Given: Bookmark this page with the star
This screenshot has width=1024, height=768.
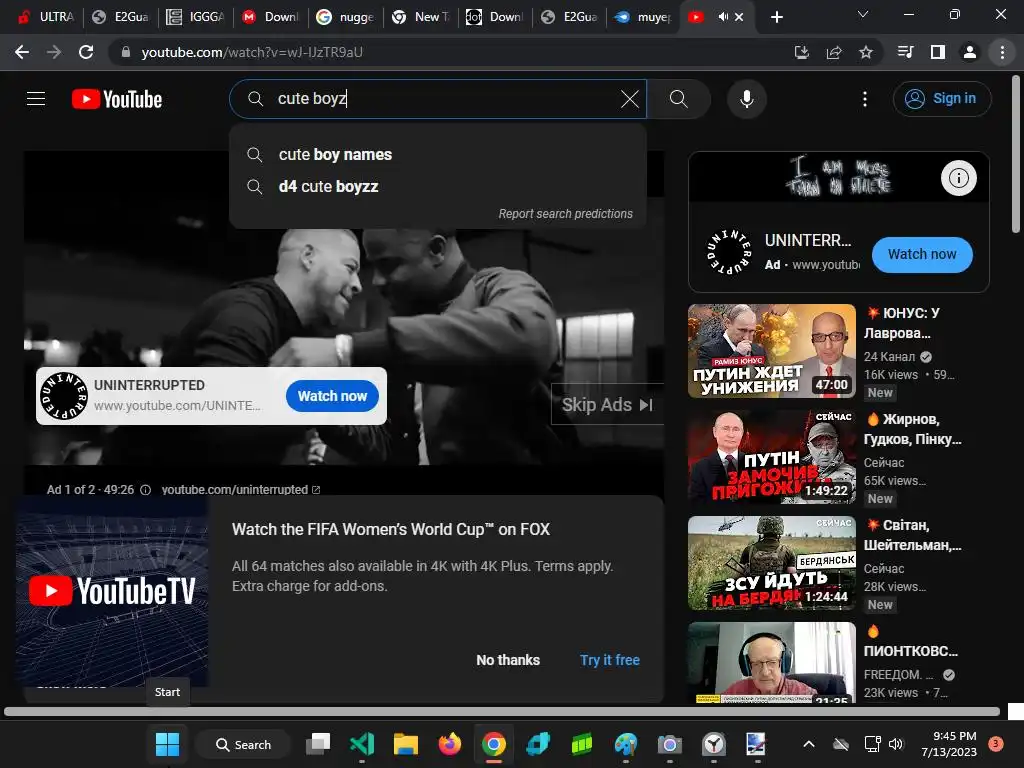Looking at the screenshot, I should click(866, 52).
